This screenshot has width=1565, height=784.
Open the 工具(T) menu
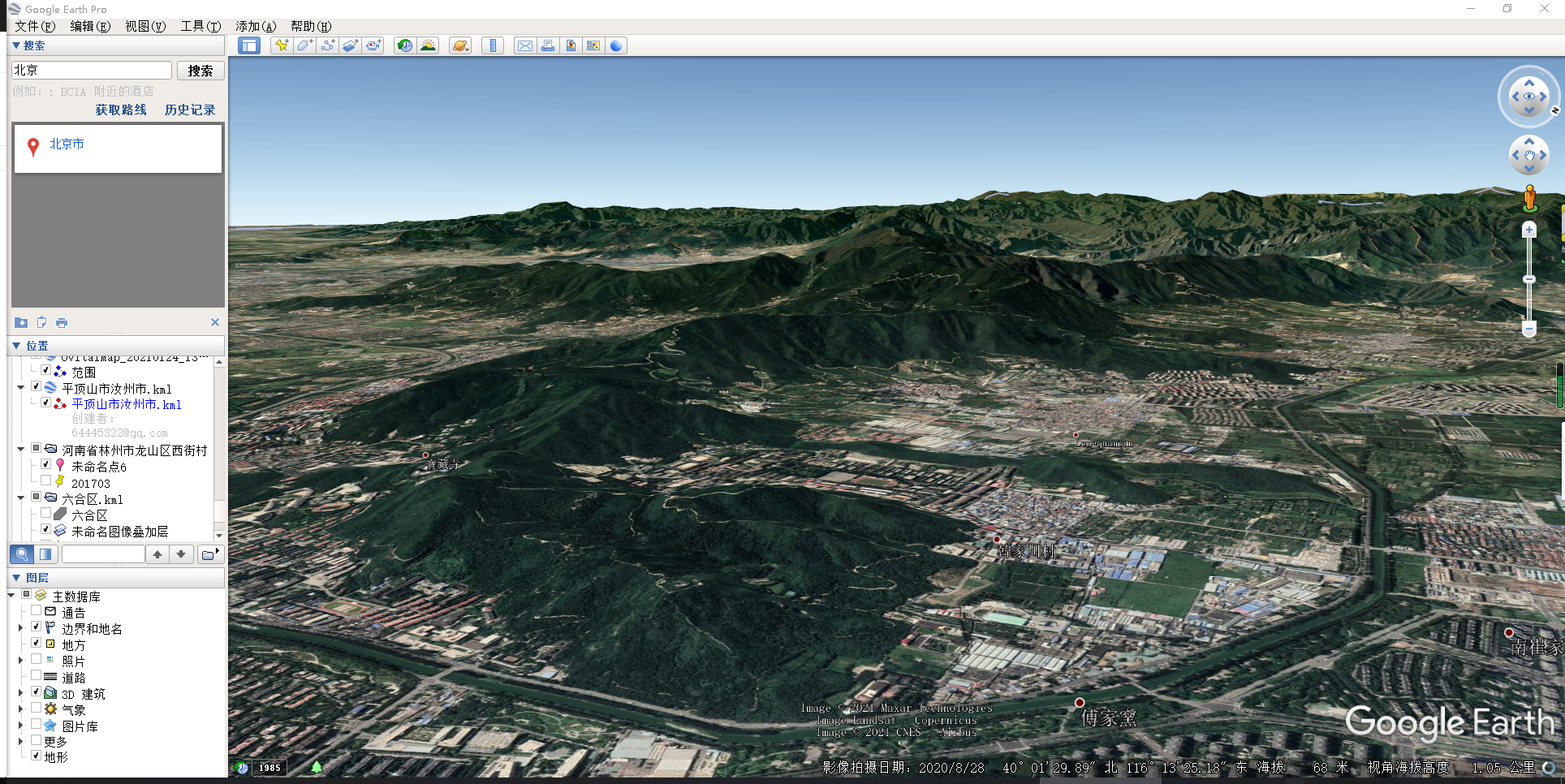click(200, 26)
